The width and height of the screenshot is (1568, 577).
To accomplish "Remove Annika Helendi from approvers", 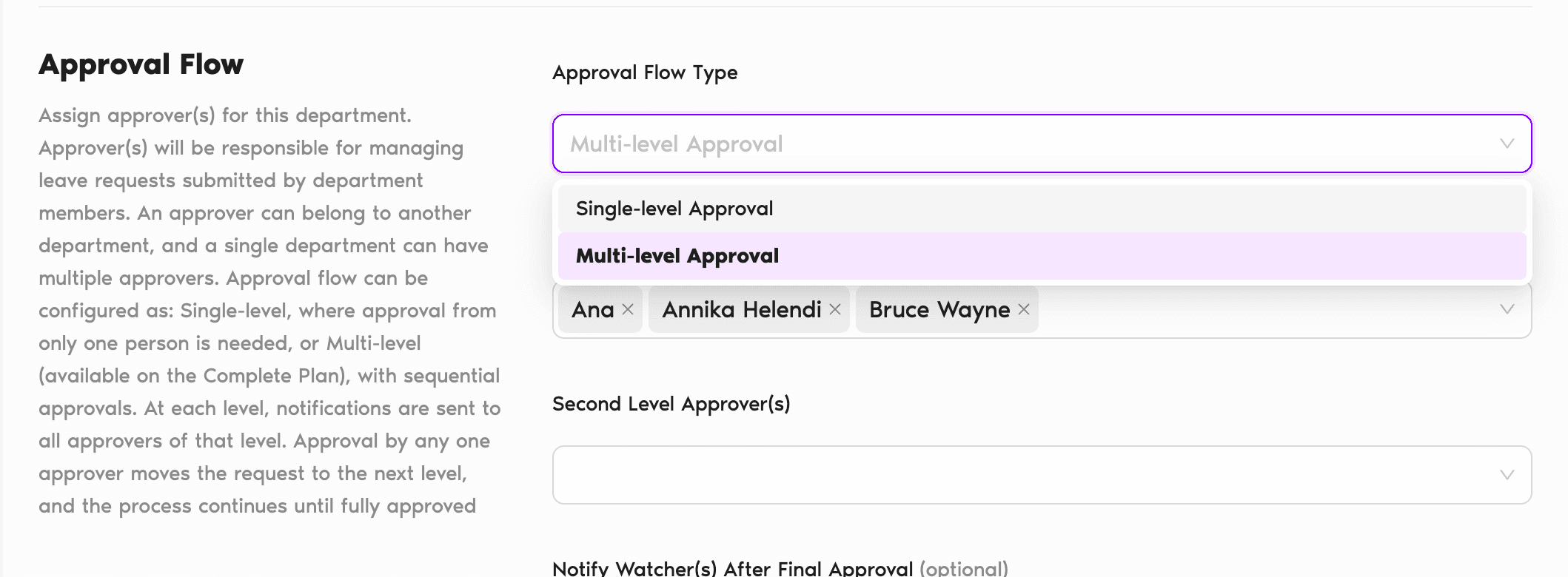I will [835, 309].
